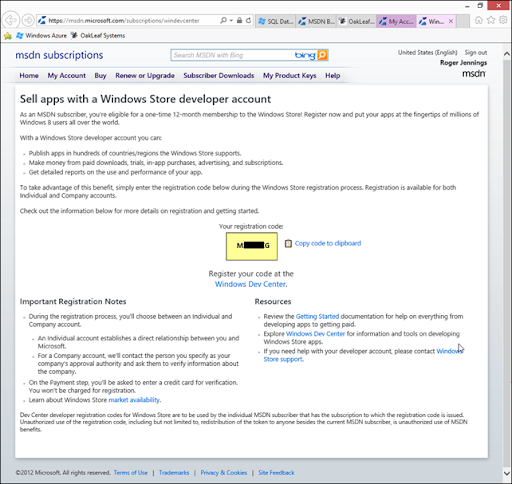Expand the address bar search dropdown arrow
Image resolution: width=512 pixels, height=484 pixels.
pyautogui.click(x=231, y=21)
